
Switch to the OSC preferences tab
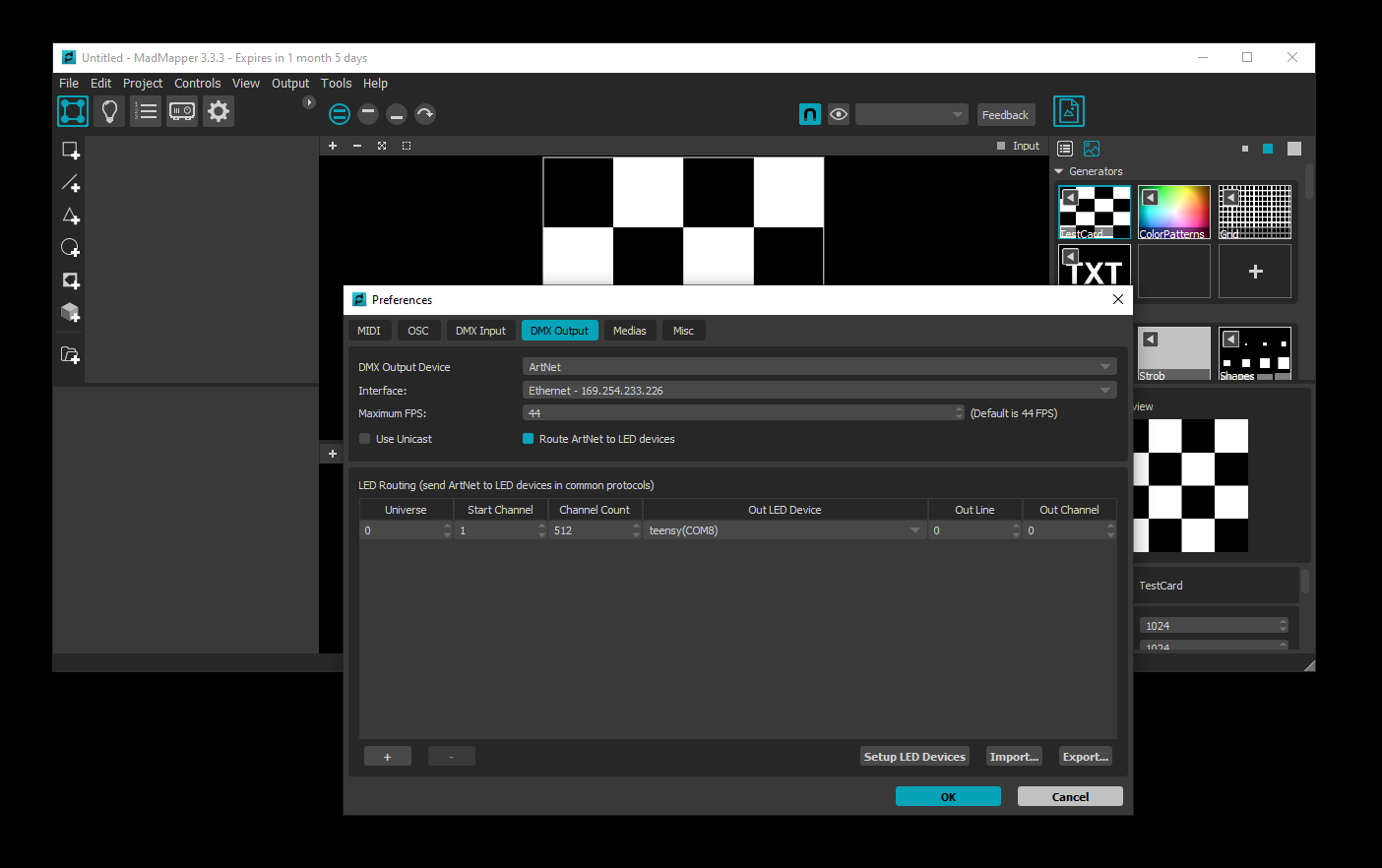pos(418,331)
